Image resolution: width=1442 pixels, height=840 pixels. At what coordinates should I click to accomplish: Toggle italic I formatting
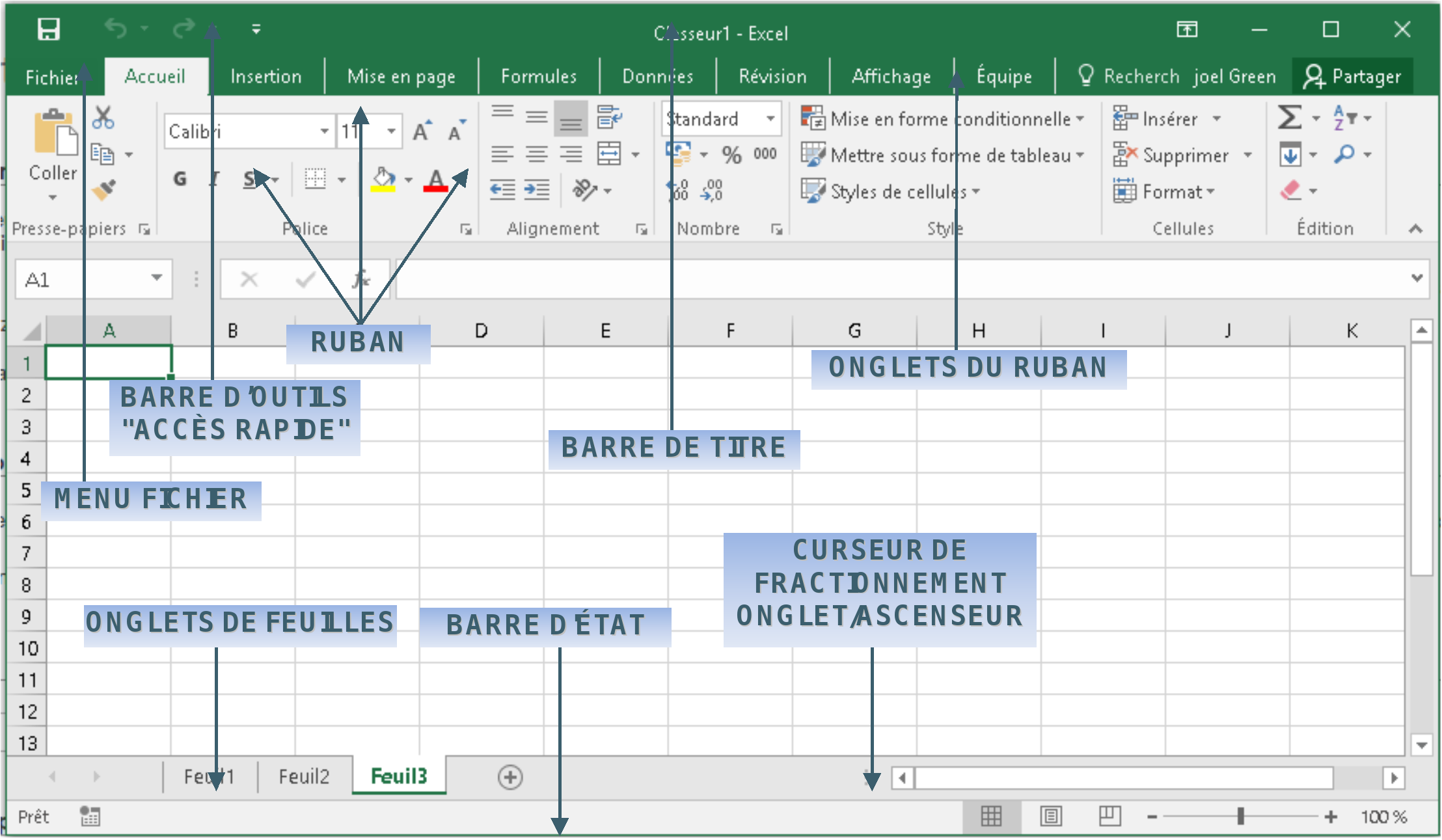215,179
